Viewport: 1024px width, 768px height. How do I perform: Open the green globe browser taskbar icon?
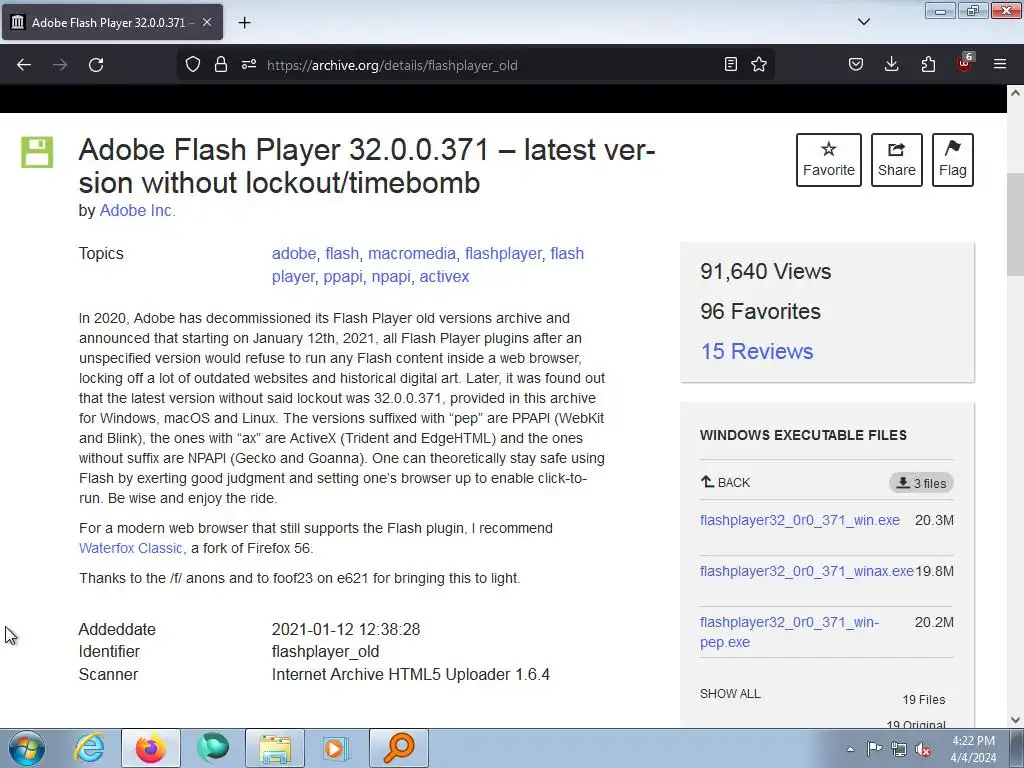213,748
